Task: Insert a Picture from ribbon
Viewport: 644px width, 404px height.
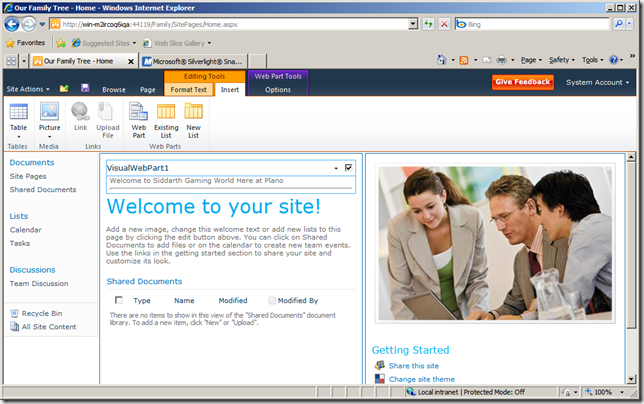Action: 49,112
